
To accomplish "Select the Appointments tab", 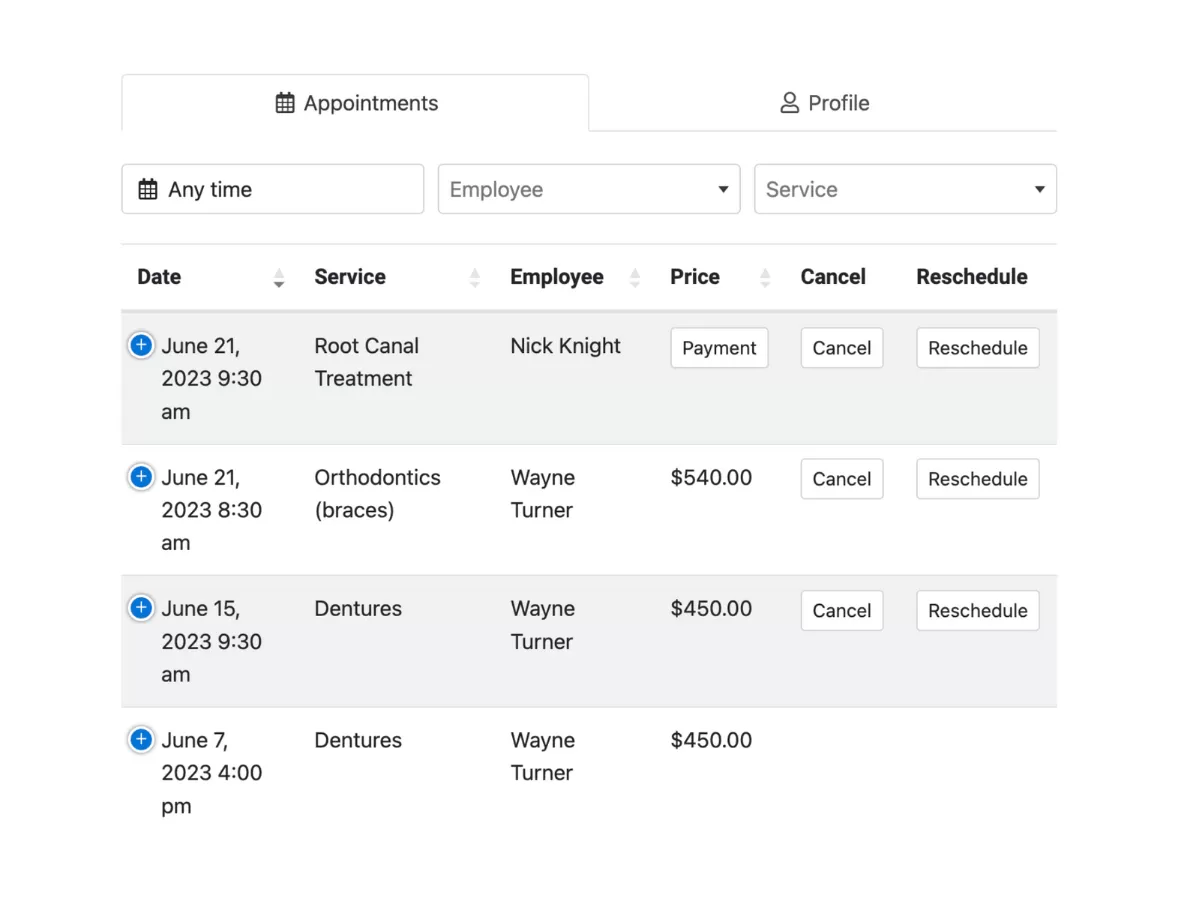I will [356, 103].
